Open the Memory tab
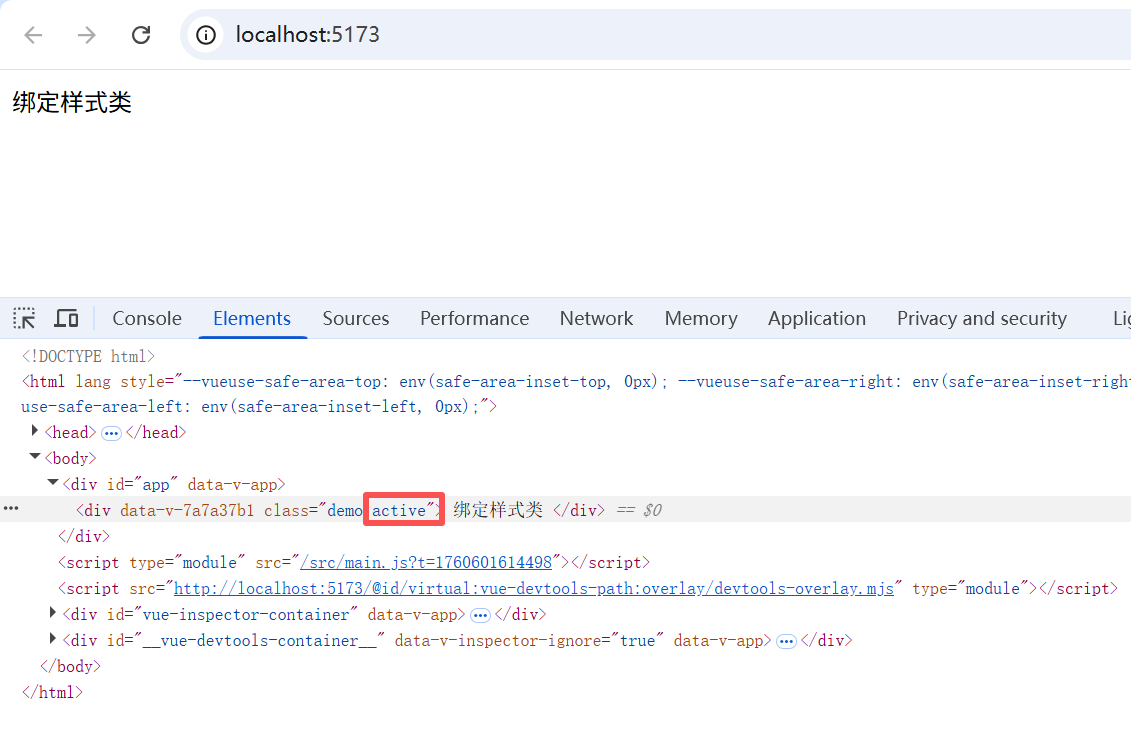The image size is (1131, 729). click(x=701, y=318)
